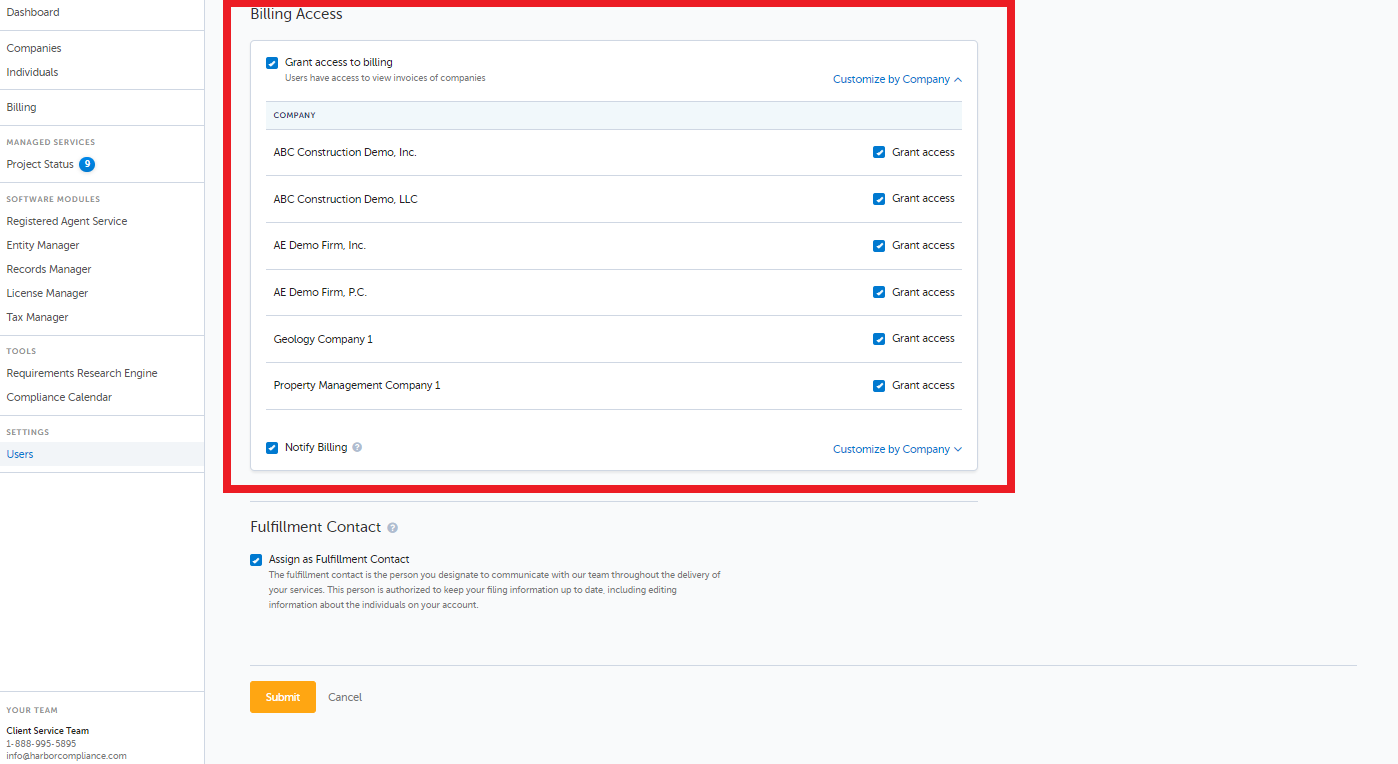Click the Fulfillment Contact section heading
This screenshot has width=1398, height=764.
316,527
